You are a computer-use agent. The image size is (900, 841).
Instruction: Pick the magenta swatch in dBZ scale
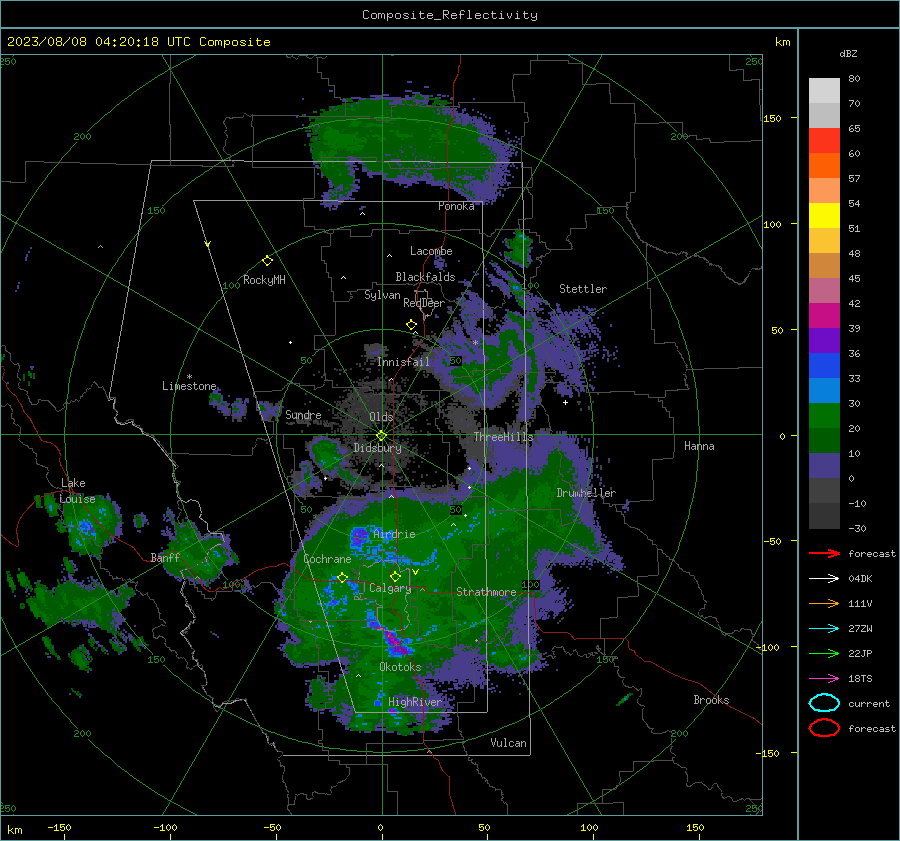click(x=824, y=316)
